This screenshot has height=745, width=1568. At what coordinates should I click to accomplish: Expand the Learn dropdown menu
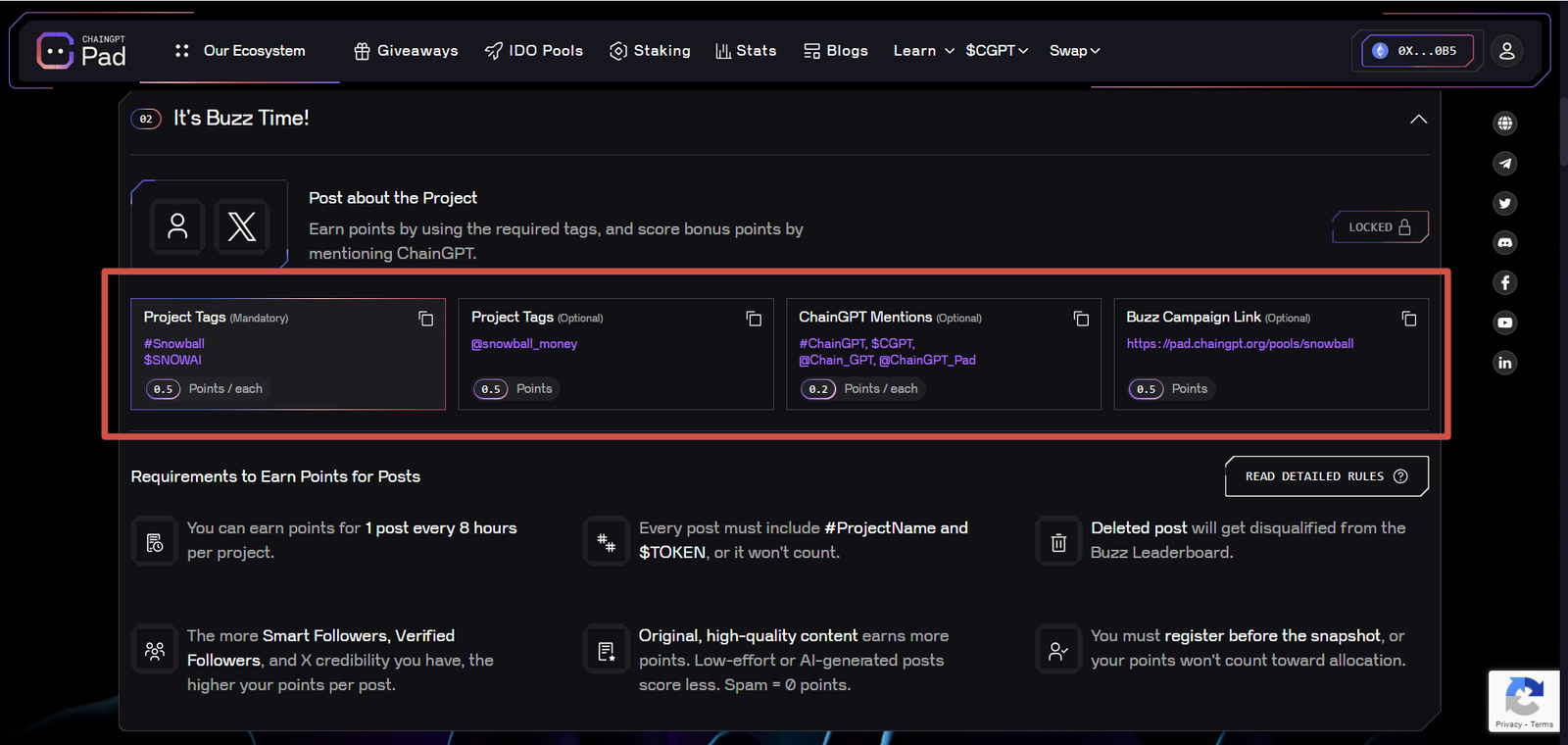click(x=923, y=51)
